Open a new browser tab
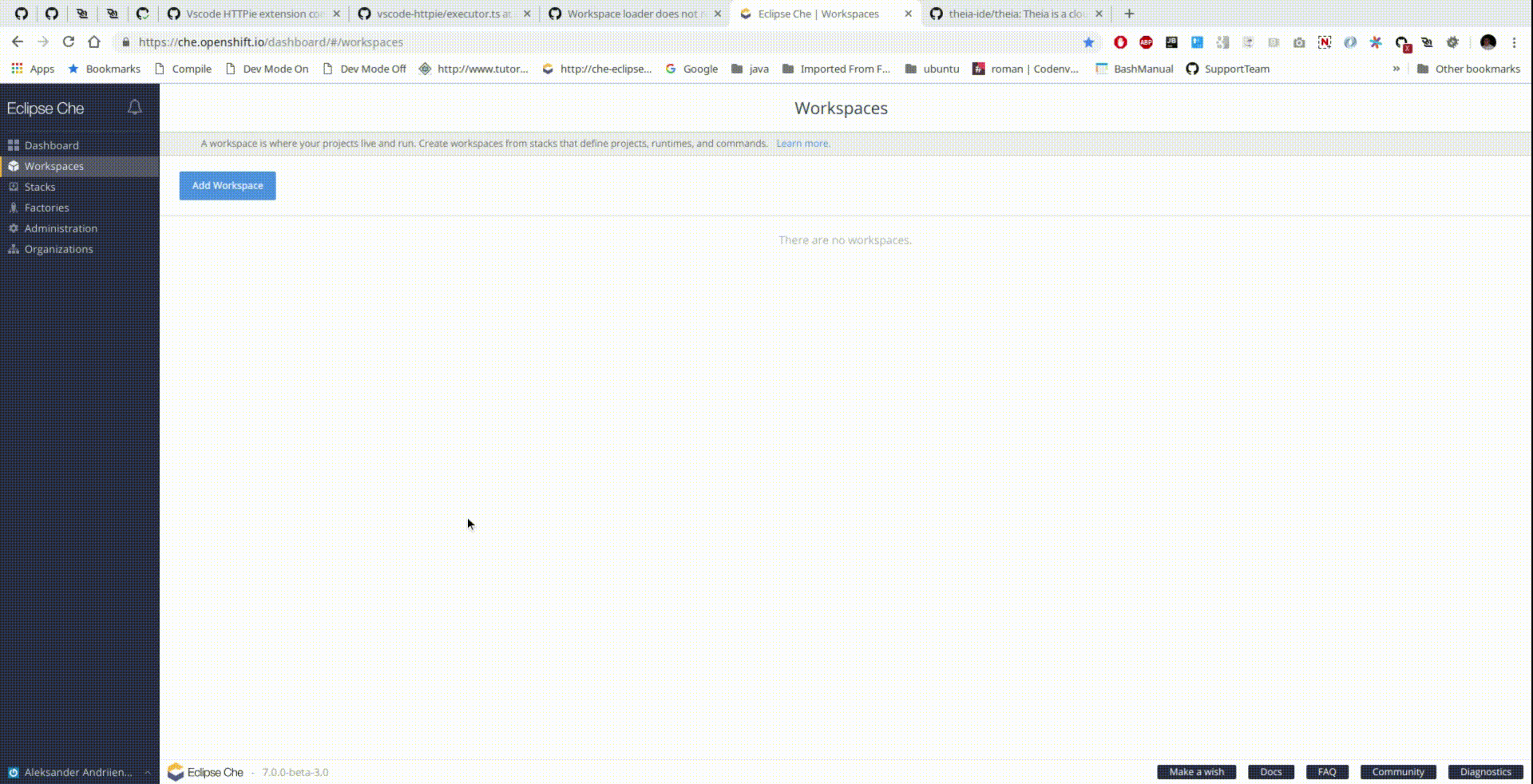This screenshot has height=784, width=1533. pyautogui.click(x=1129, y=14)
